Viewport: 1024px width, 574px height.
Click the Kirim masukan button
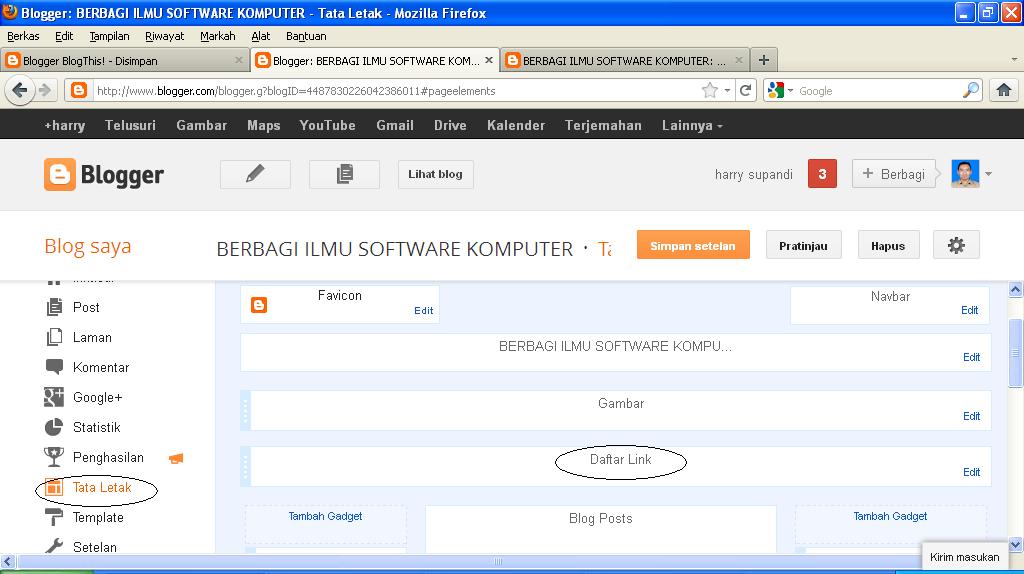965,557
